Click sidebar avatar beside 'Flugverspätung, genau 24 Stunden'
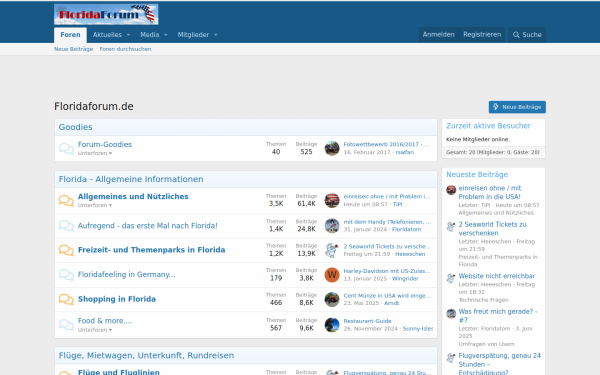 (451, 358)
